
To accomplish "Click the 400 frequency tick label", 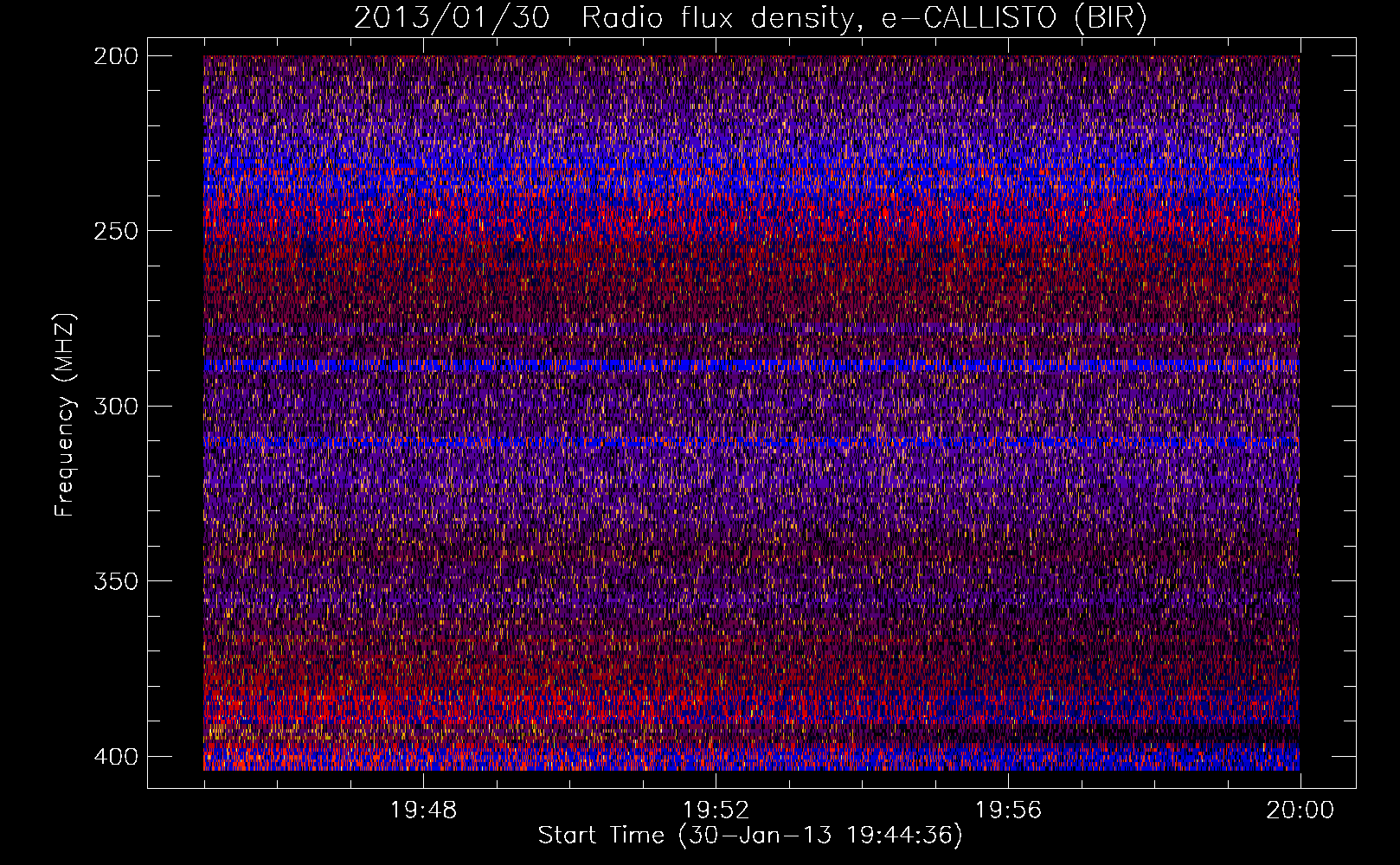I will tap(115, 756).
